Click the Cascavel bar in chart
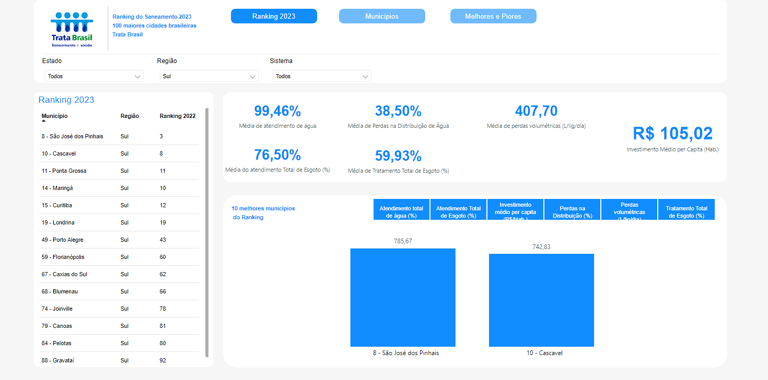768x380 pixels. click(541, 300)
